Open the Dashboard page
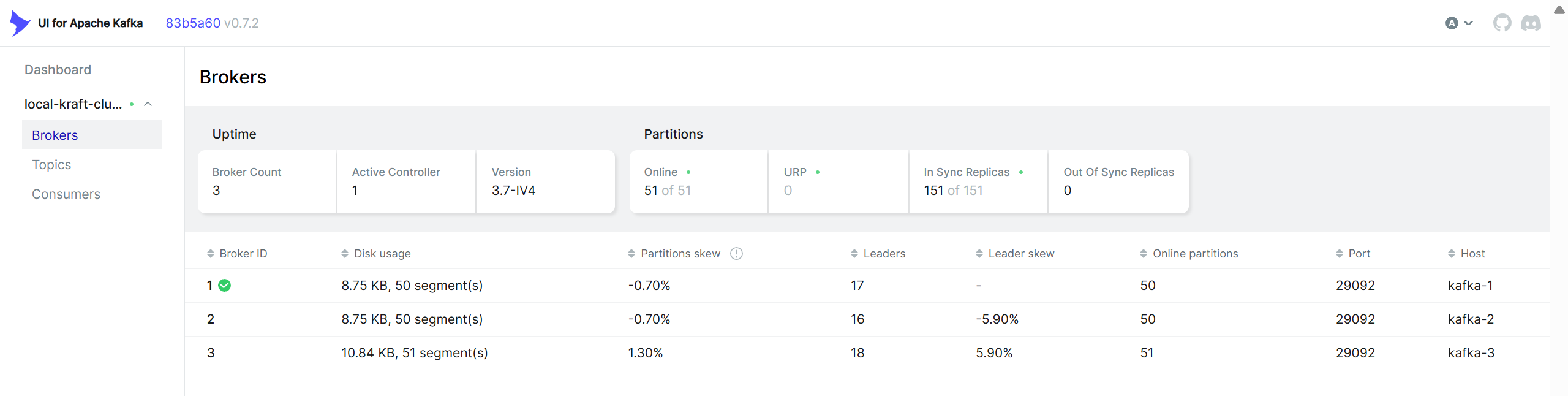The height and width of the screenshot is (396, 1568). click(58, 70)
